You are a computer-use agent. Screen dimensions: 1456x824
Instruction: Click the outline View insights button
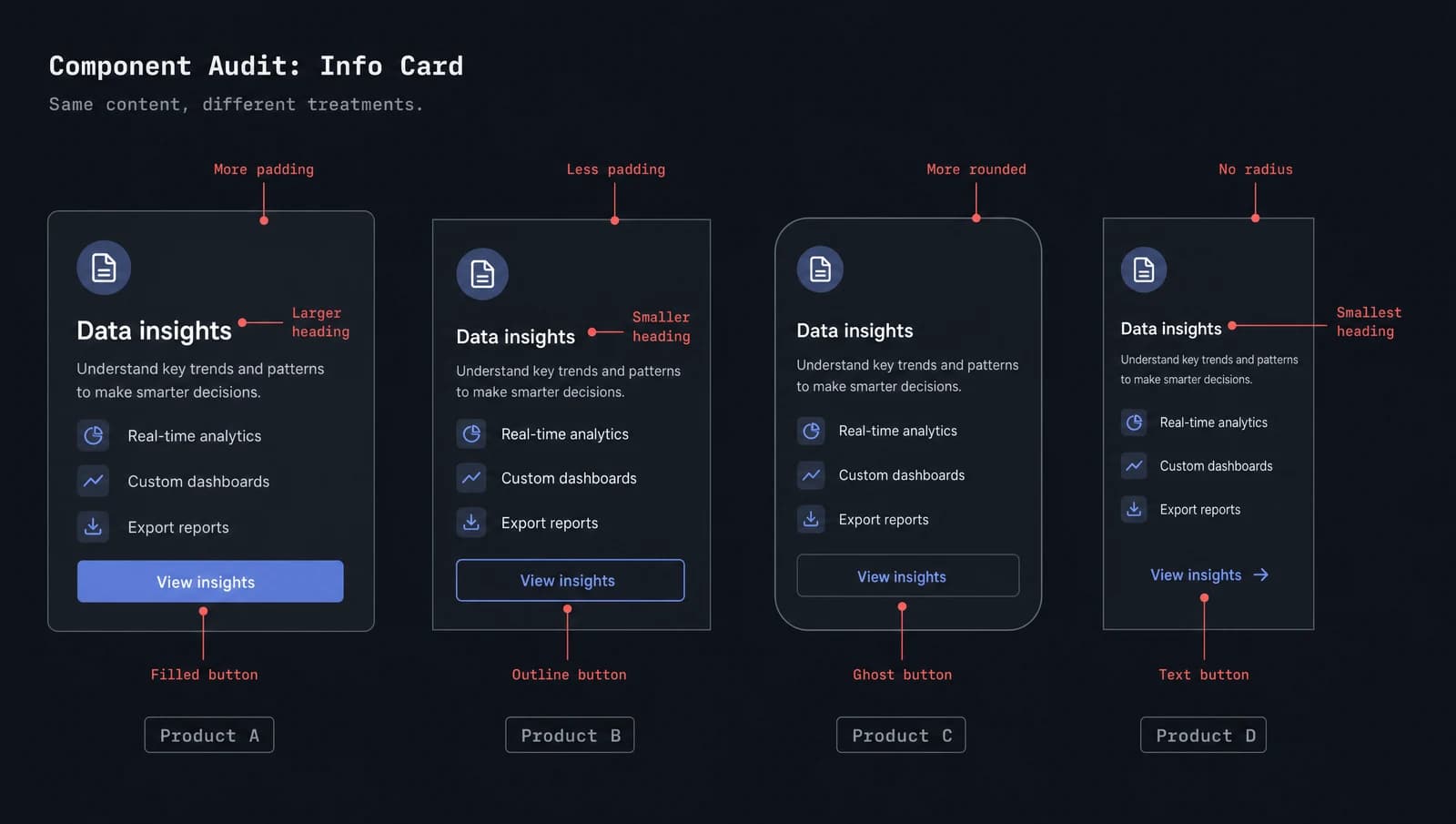pyautogui.click(x=570, y=580)
